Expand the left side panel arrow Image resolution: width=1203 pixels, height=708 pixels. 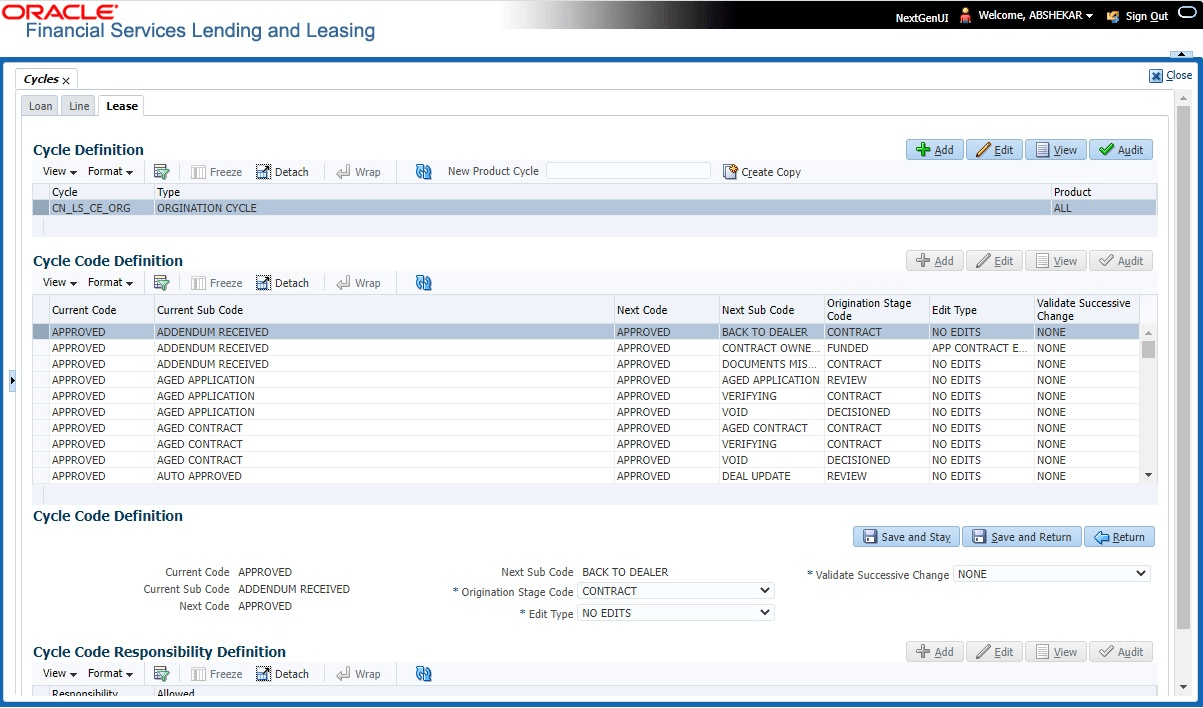[x=13, y=380]
